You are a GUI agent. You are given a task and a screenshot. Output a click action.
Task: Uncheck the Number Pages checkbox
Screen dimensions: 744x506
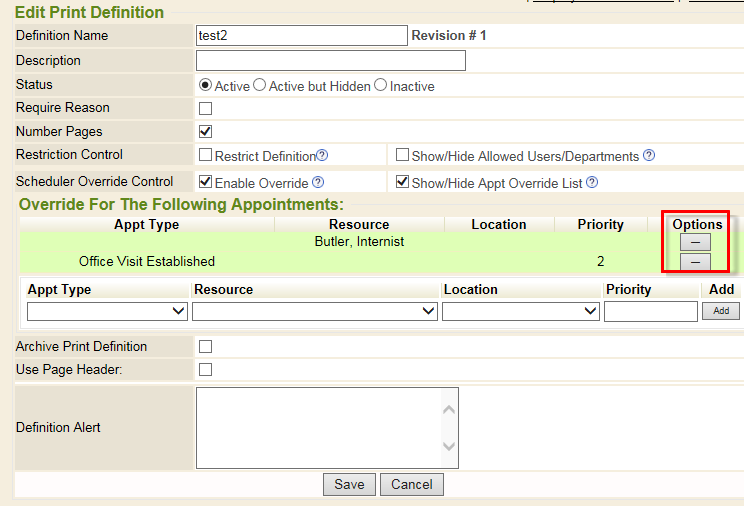(206, 131)
